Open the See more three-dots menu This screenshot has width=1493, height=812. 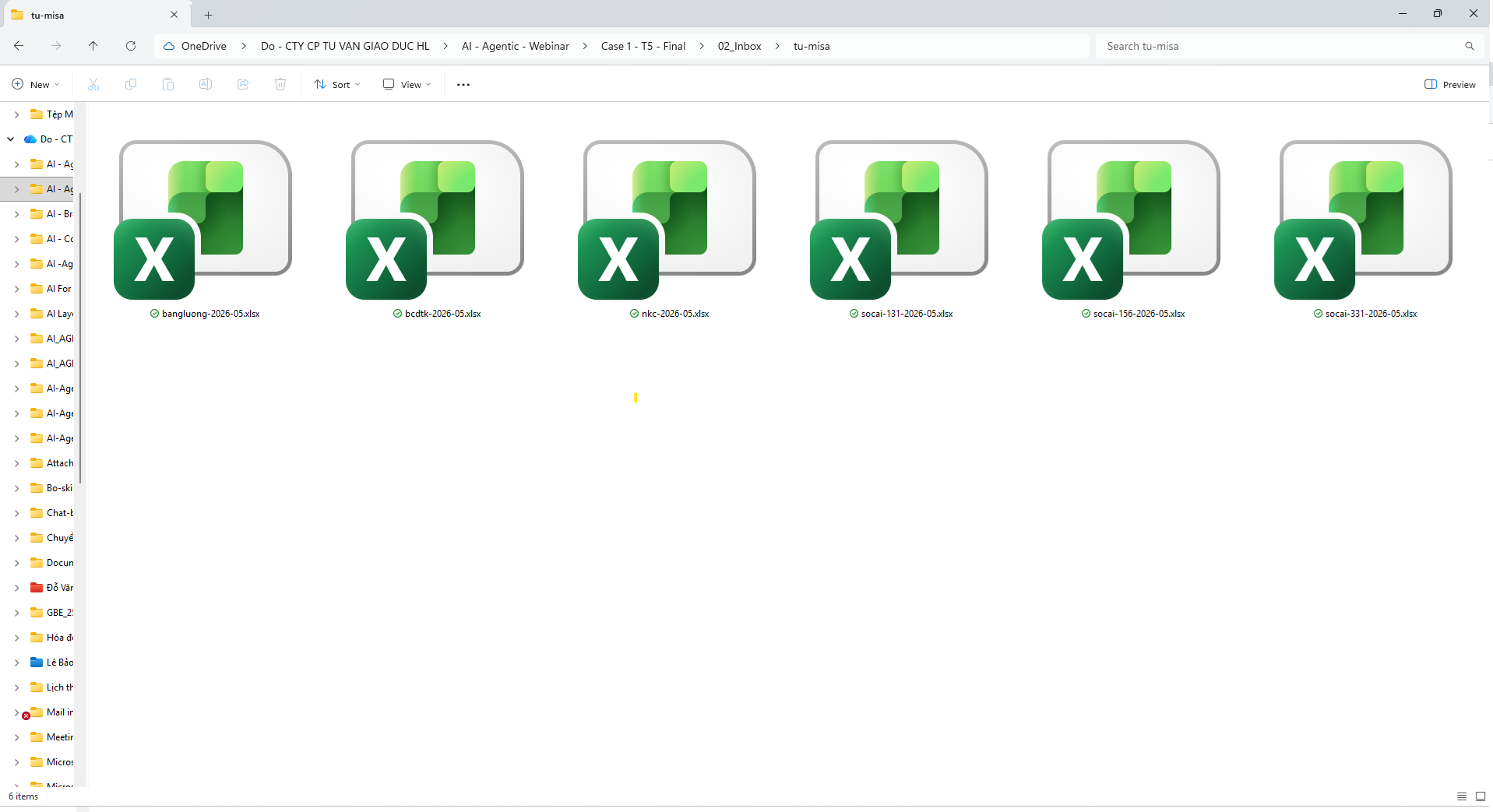[x=463, y=84]
